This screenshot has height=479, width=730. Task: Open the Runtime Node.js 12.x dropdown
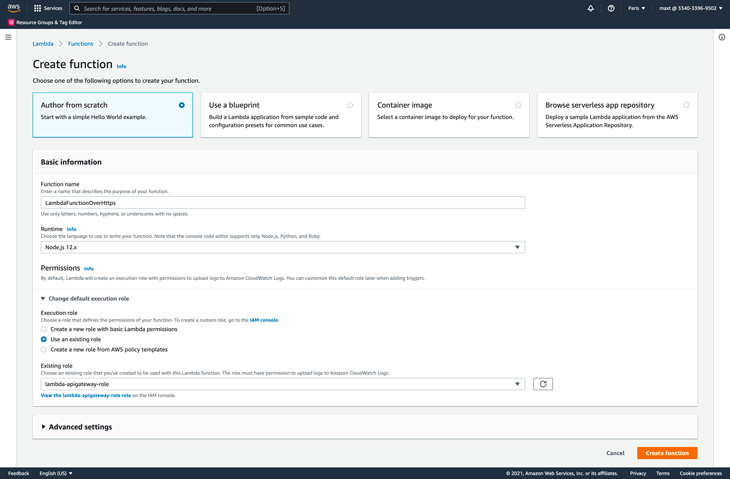[283, 247]
